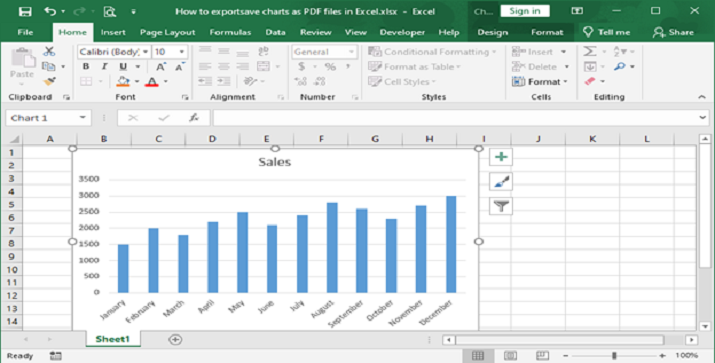715x363 pixels.
Task: Open Chart Styles paintbrush button
Action: point(501,182)
